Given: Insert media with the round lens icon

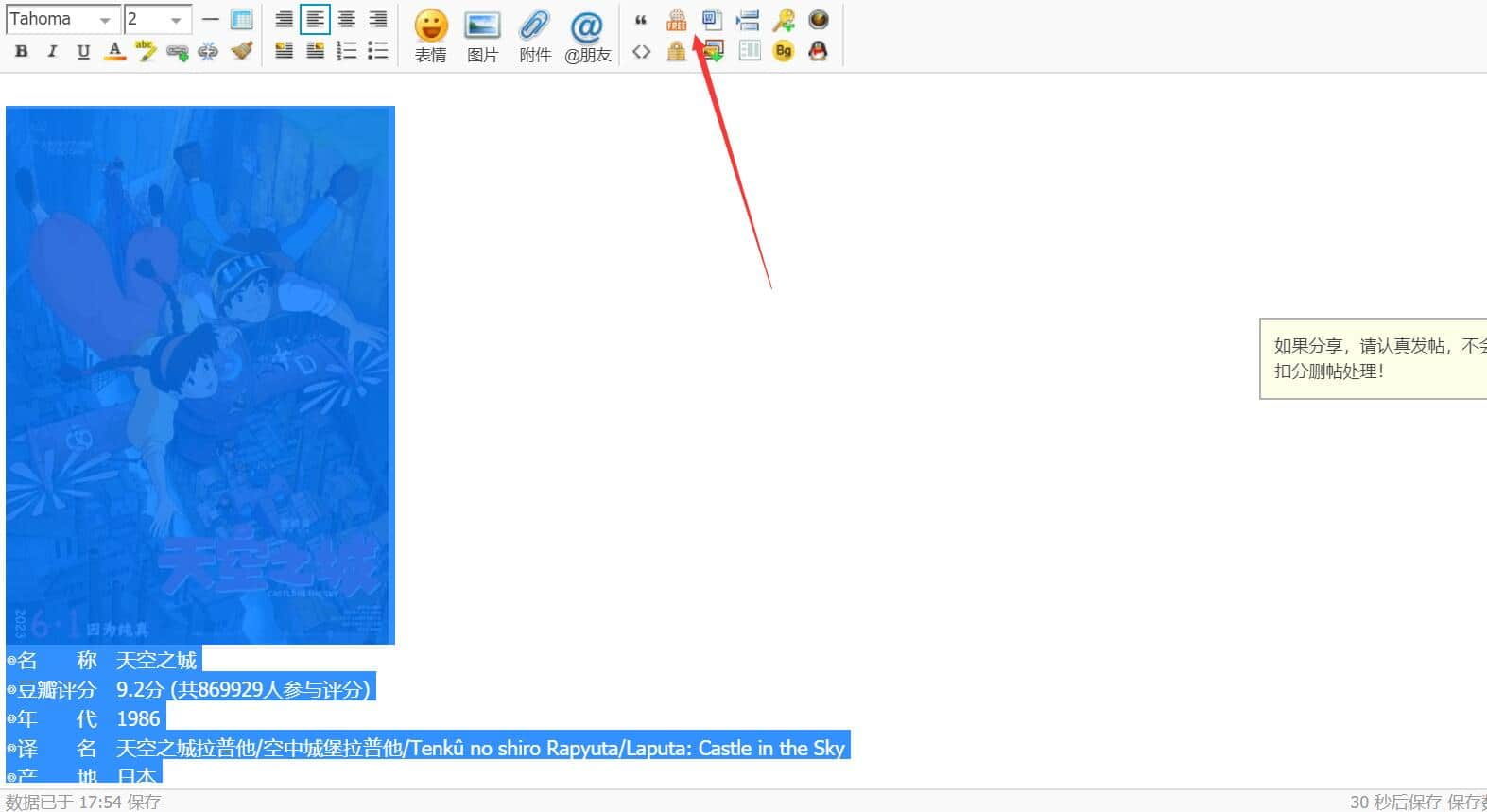Looking at the screenshot, I should point(819,19).
